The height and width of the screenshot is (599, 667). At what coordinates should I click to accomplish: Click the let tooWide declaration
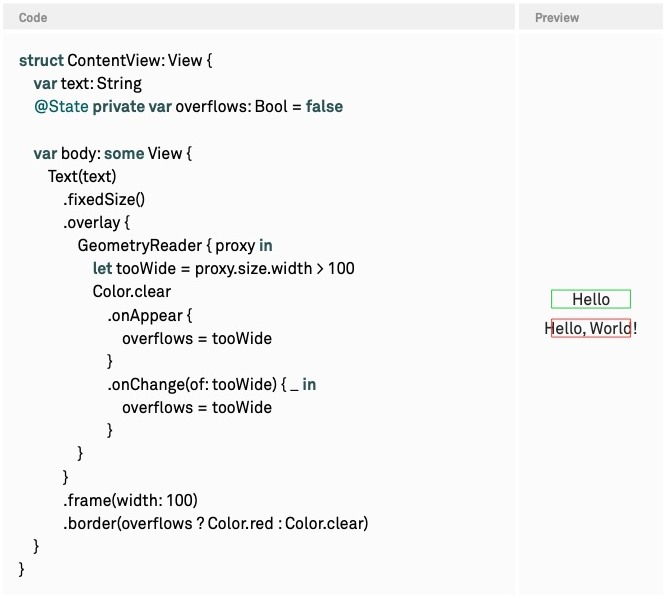[223, 268]
